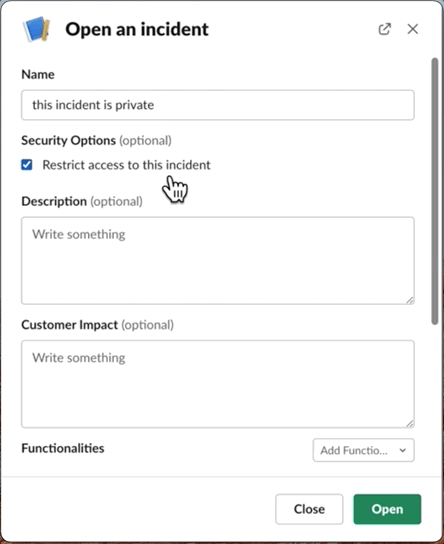The height and width of the screenshot is (544, 444).
Task: Click the chevron arrow on Add Functio... selector
Action: (403, 450)
